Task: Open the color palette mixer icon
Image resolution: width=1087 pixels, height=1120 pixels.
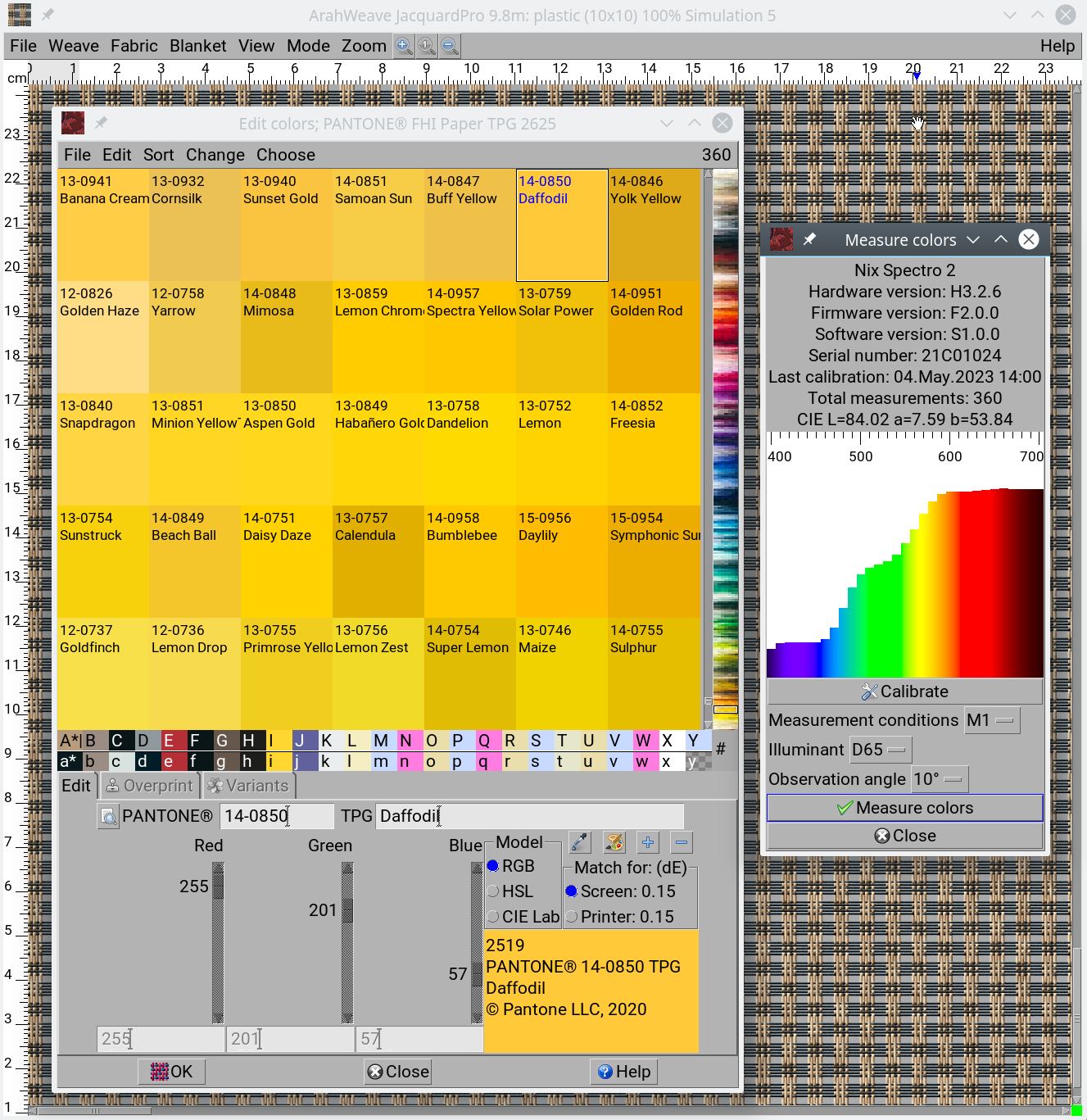Action: (614, 842)
